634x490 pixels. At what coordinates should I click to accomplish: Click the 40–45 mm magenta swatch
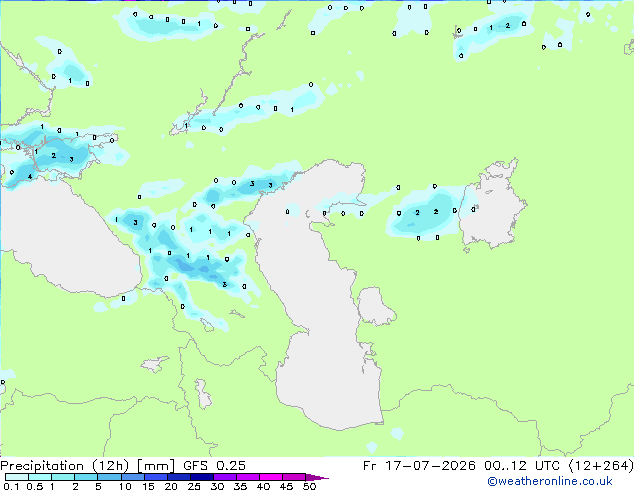[x=271, y=477]
